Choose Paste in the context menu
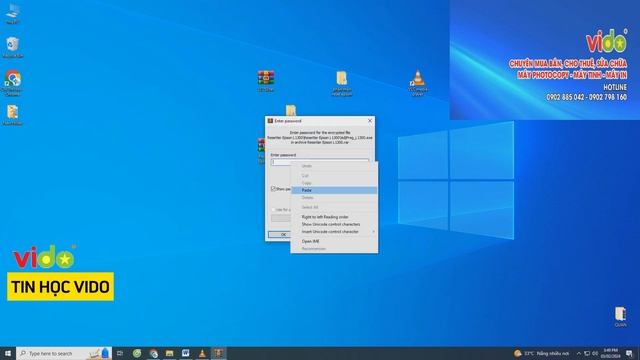 (x=334, y=190)
